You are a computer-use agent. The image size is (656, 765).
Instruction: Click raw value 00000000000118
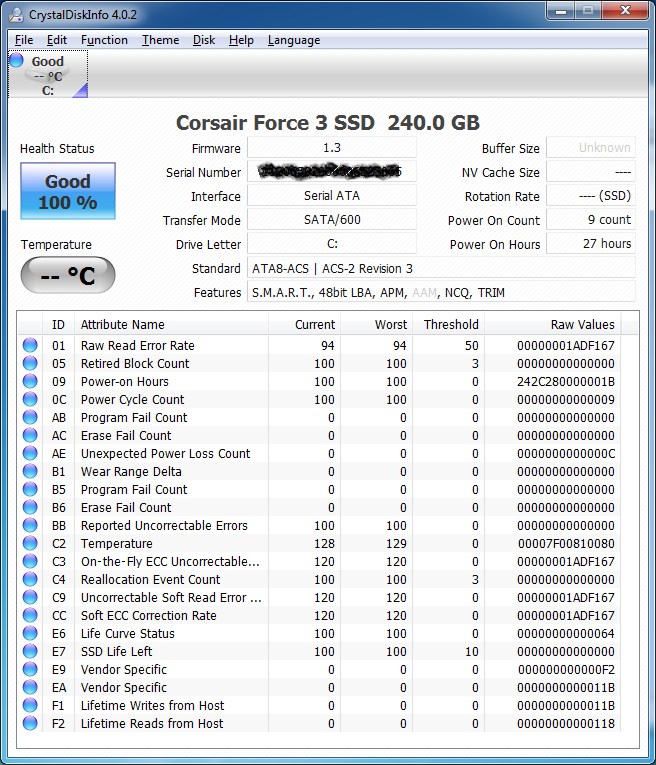tap(566, 724)
